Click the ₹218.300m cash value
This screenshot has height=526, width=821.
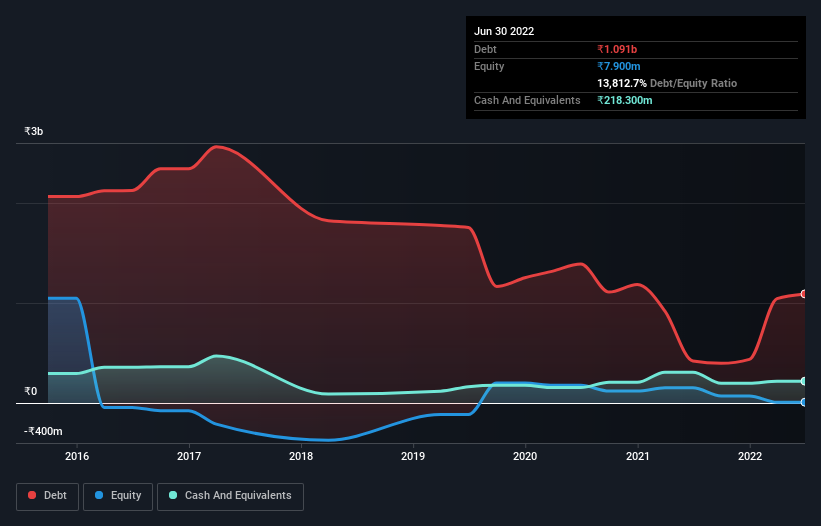(x=625, y=100)
